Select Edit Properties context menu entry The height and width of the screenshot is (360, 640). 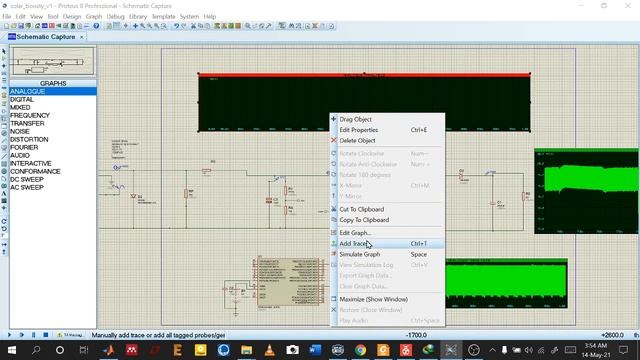(x=387, y=130)
